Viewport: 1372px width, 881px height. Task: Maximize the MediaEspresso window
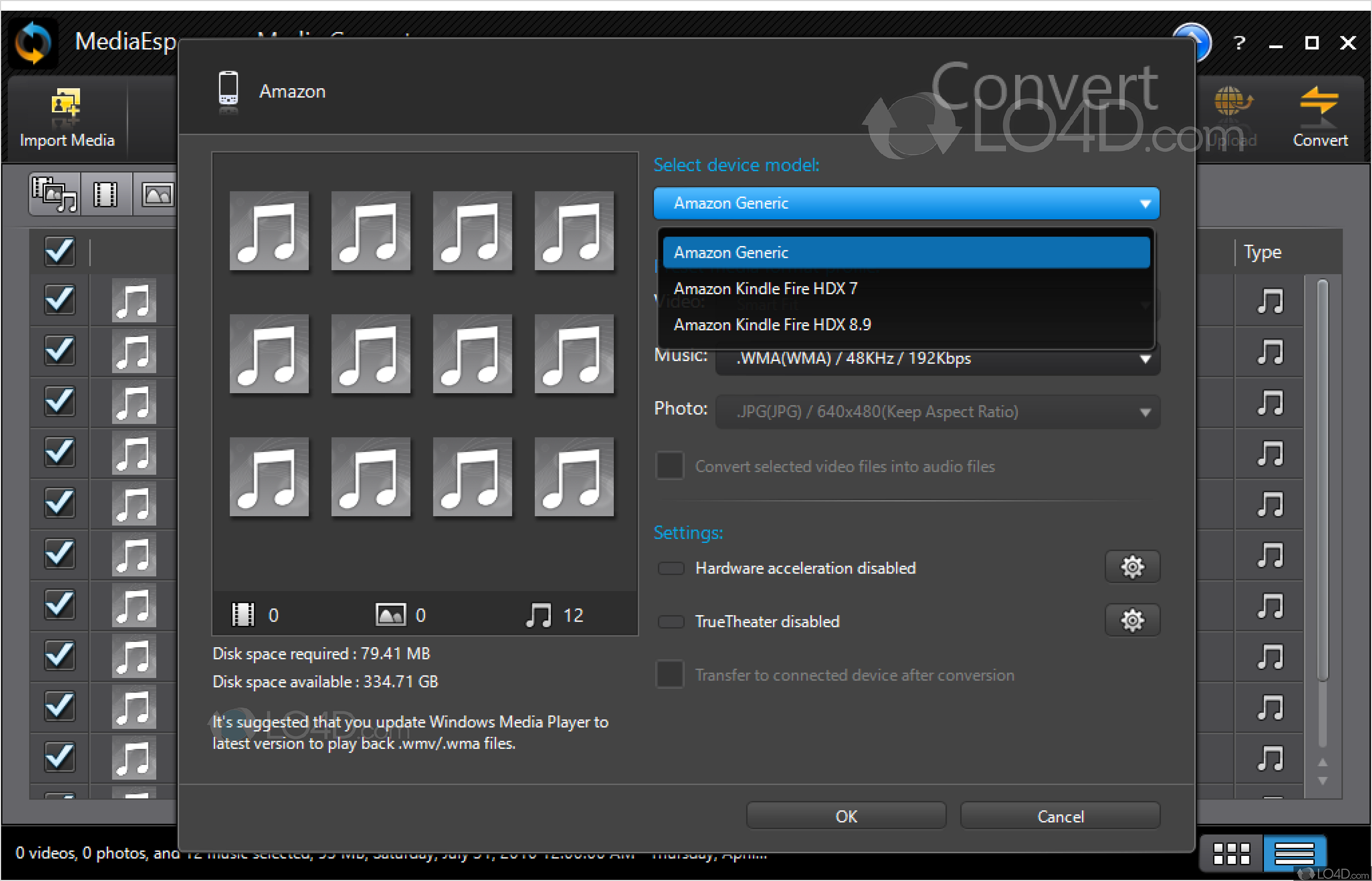[1312, 43]
